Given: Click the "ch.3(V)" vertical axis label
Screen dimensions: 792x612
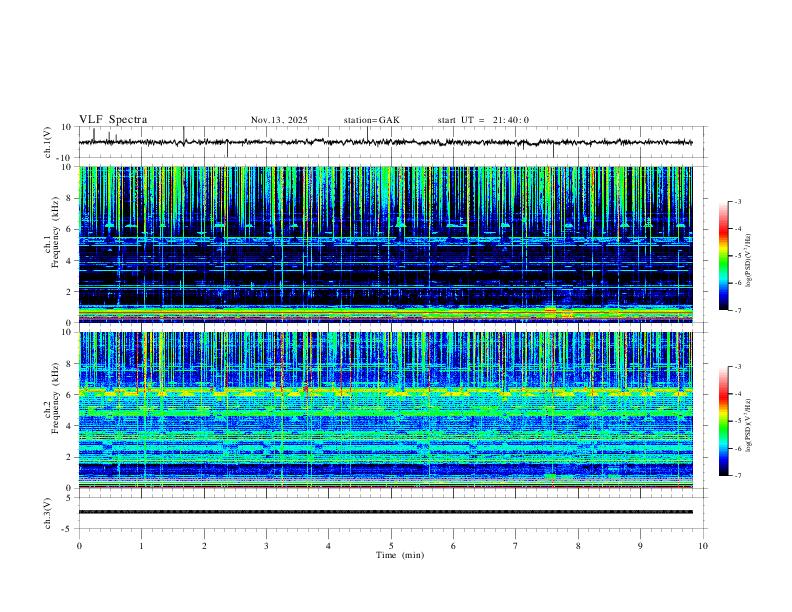Looking at the screenshot, I should (x=47, y=513).
